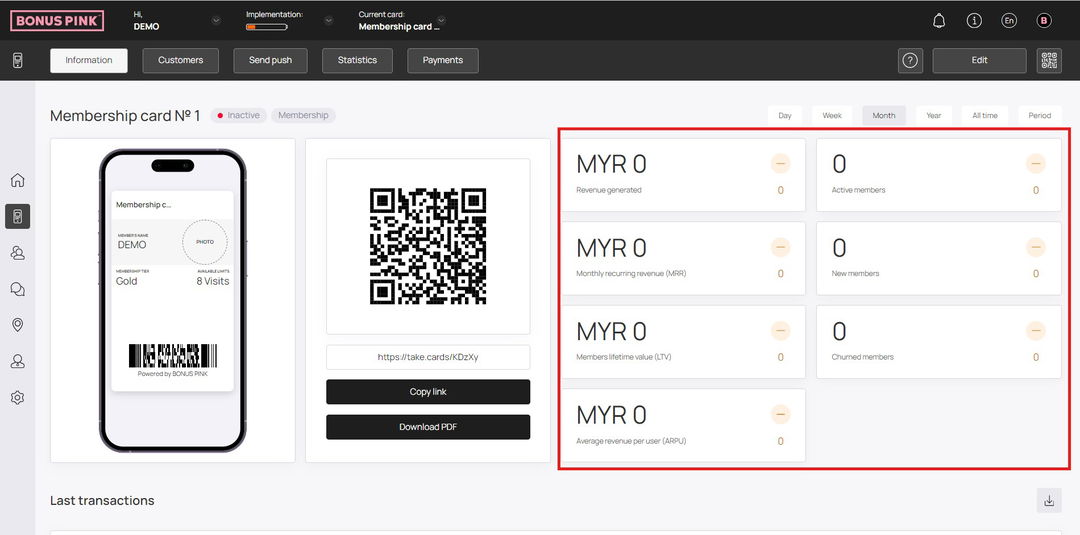Select the custom Period filter
Screen dimensions: 1080x535
click(1040, 116)
